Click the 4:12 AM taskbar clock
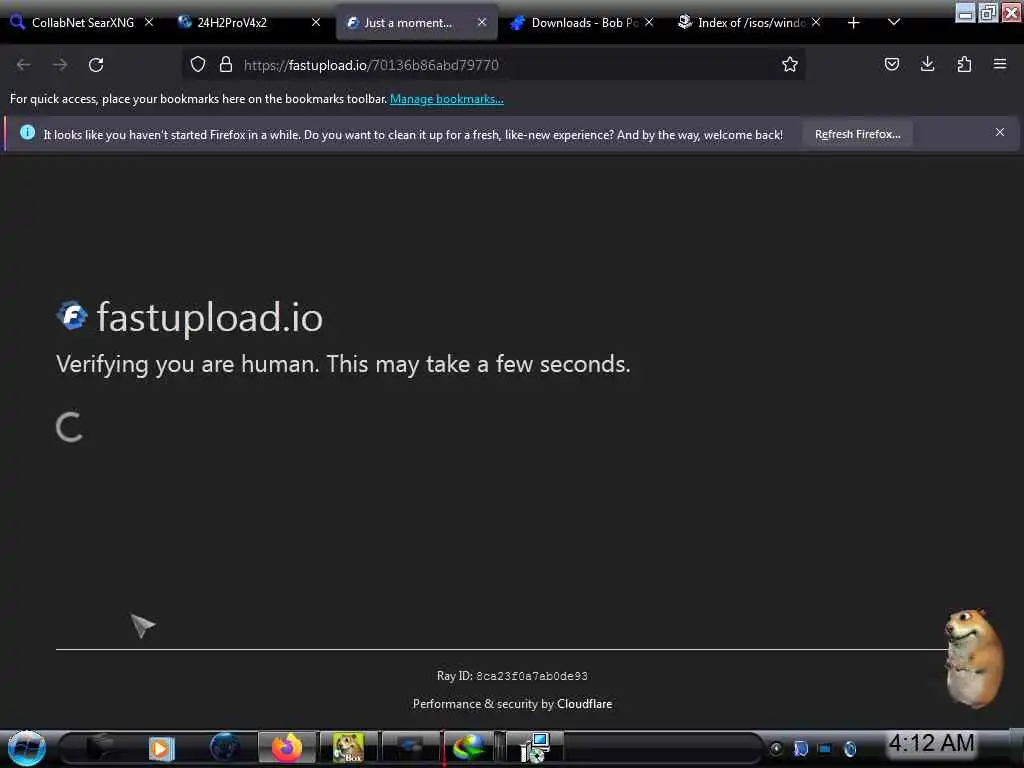 click(x=931, y=743)
